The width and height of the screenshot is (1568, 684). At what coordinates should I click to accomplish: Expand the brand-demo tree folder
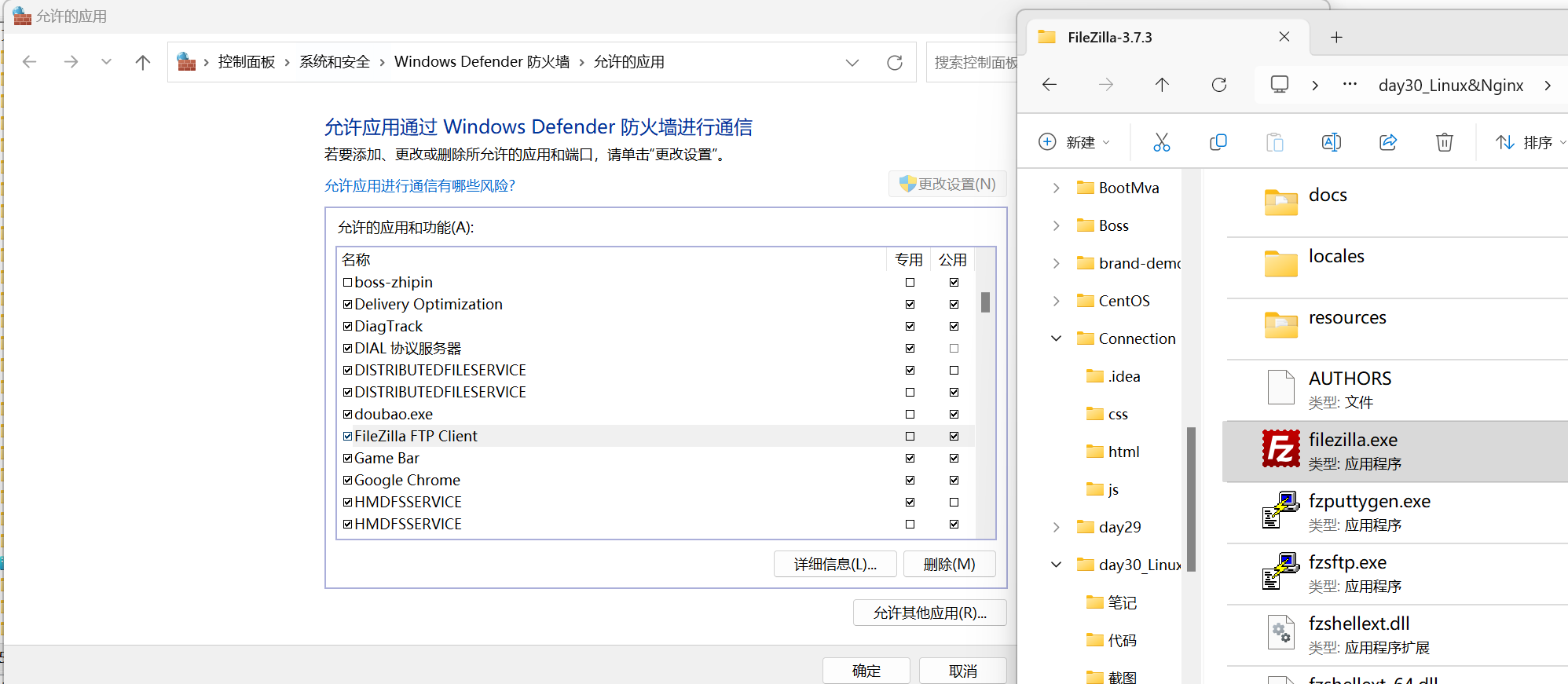(x=1056, y=263)
